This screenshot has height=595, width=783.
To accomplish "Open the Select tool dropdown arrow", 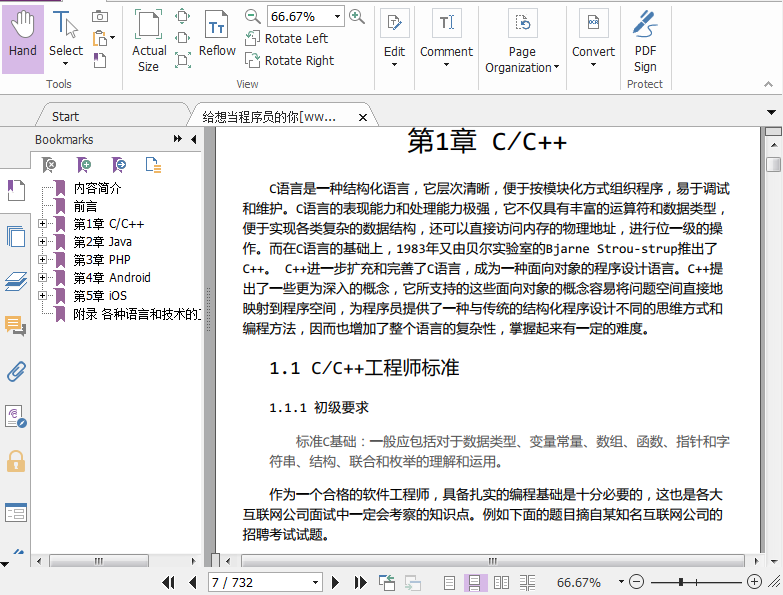I will [x=65, y=64].
